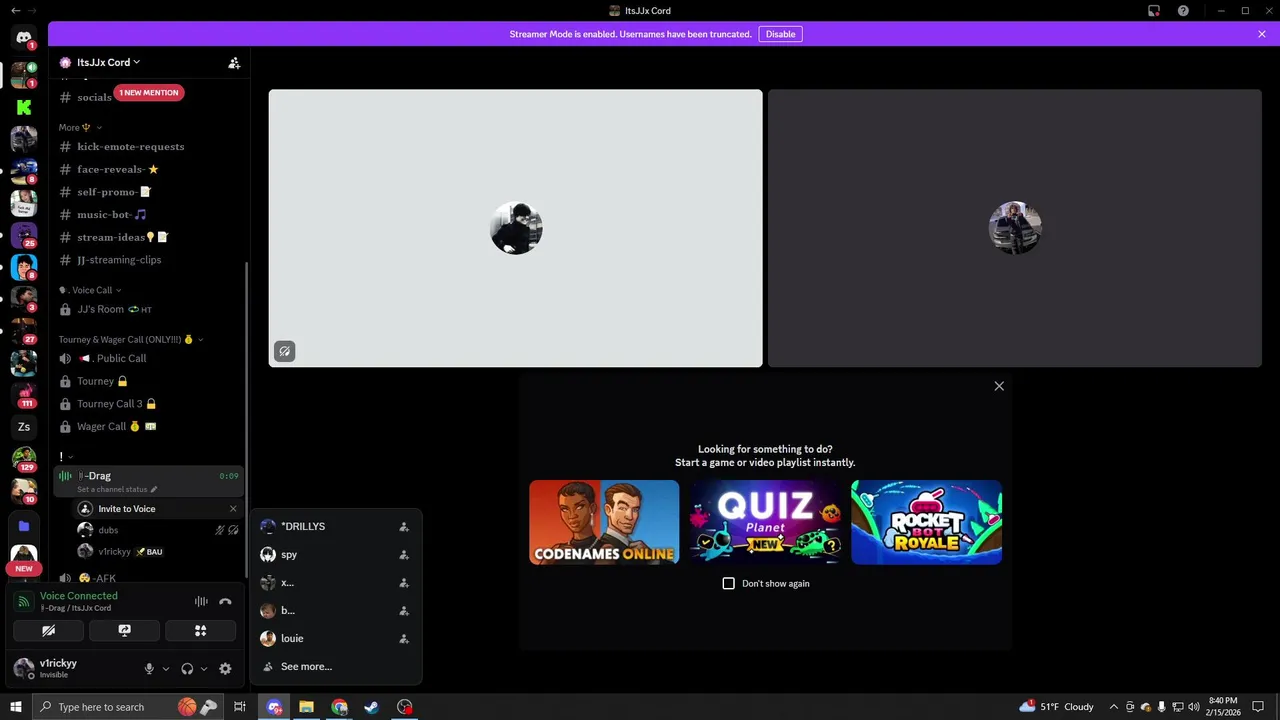Open Steam from the taskbar
Image resolution: width=1280 pixels, height=720 pixels.
point(371,707)
